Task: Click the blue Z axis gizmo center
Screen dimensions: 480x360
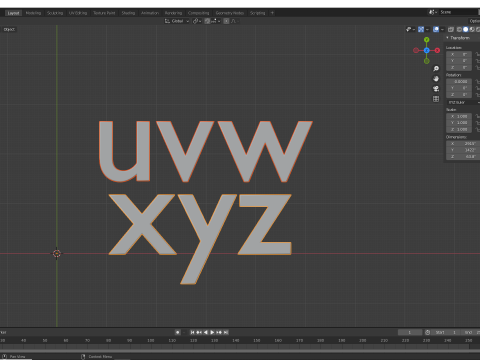Action: coord(427,50)
